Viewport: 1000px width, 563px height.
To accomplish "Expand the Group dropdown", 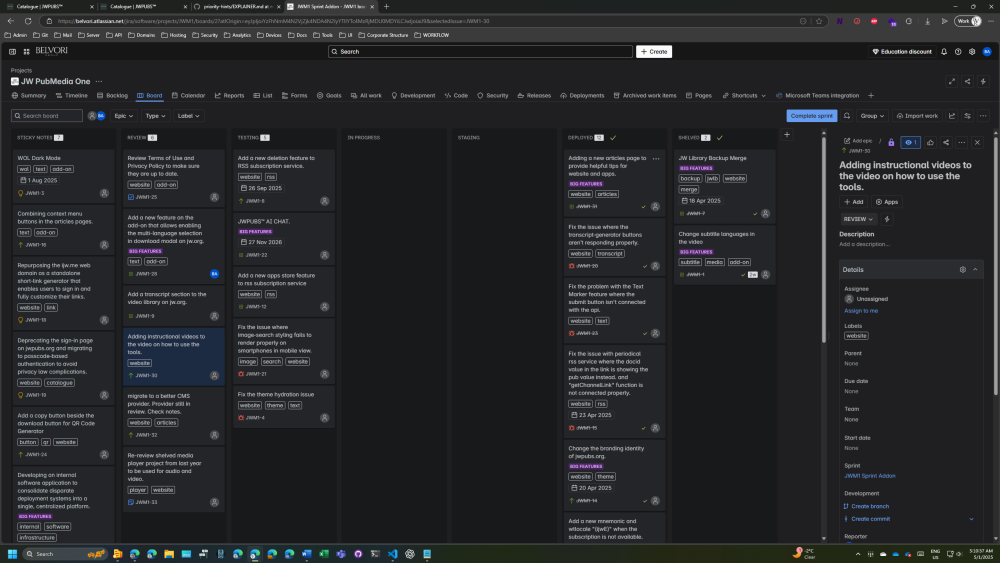I will click(872, 116).
